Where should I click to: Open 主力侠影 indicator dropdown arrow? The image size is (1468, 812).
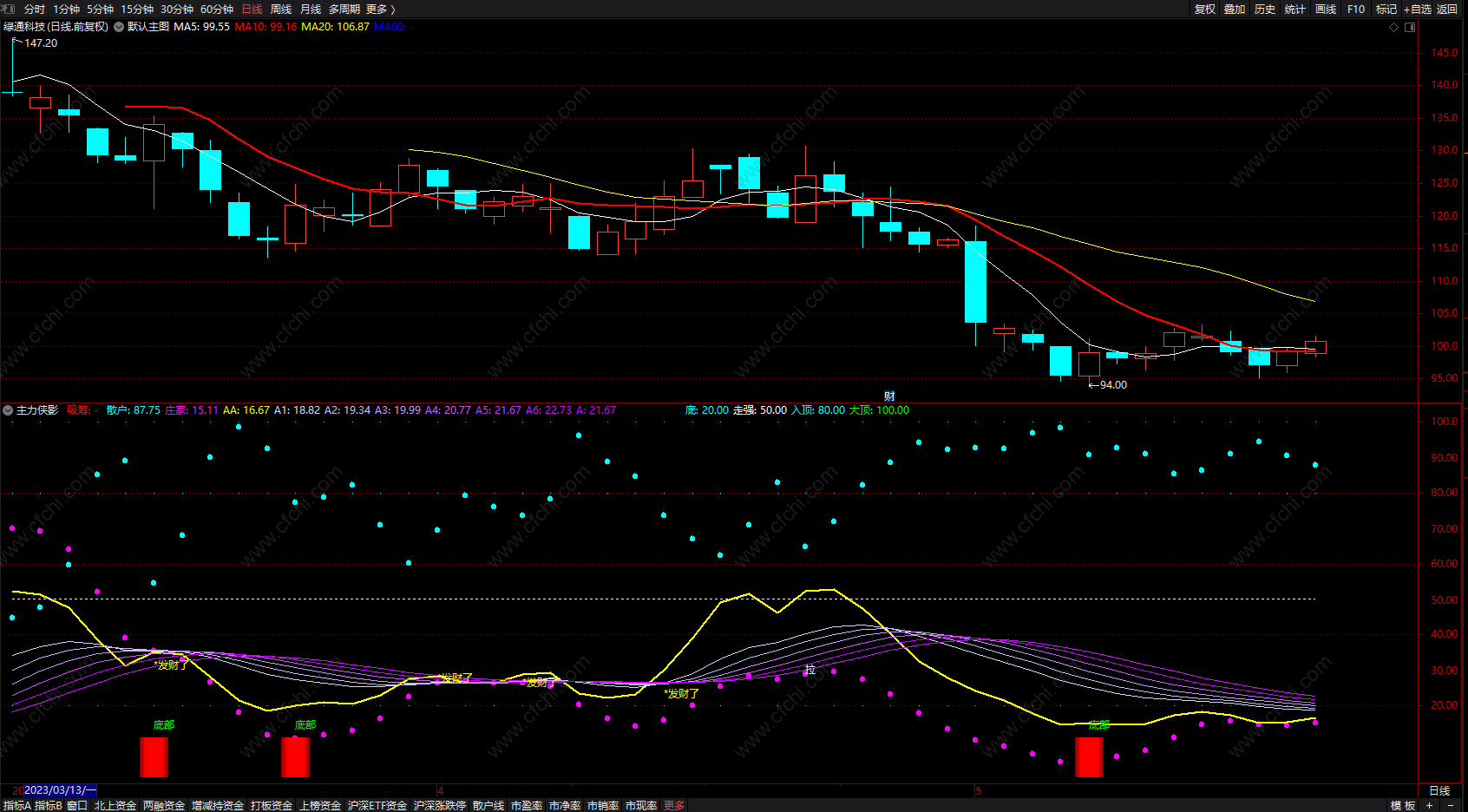[8, 410]
